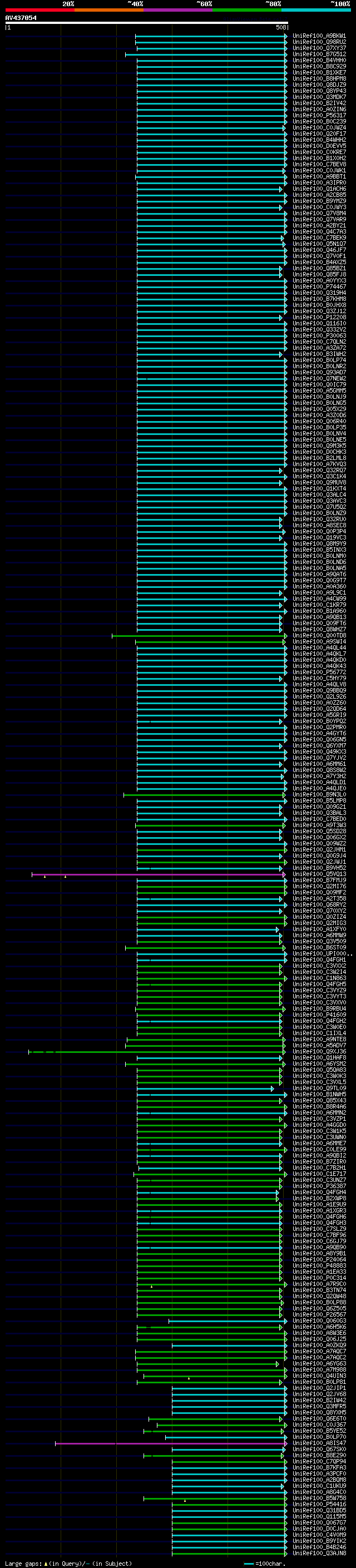The width and height of the screenshot is (356, 1568).
Task: Select the UniRef100_A1XFY0 label
Action: 319,930
